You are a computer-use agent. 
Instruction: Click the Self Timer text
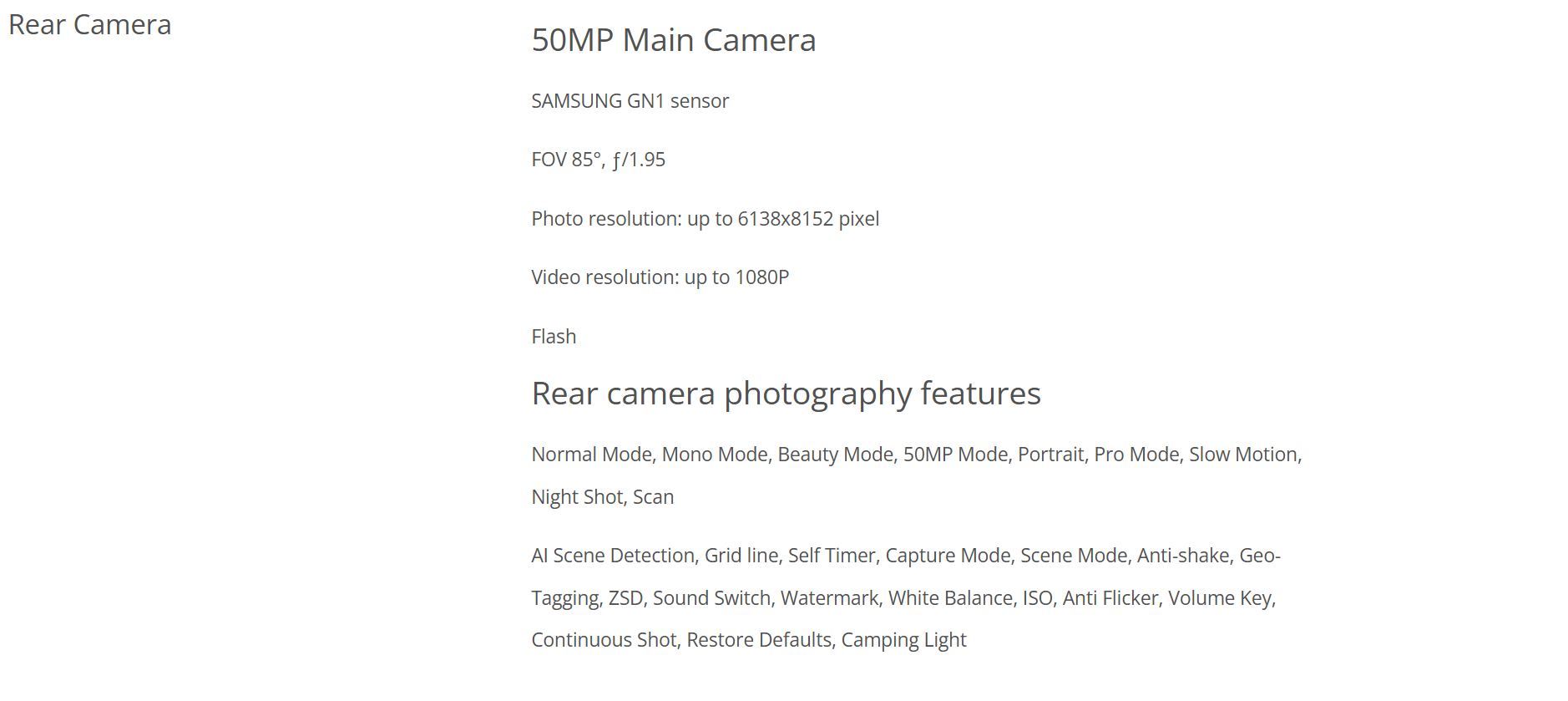[x=832, y=556]
